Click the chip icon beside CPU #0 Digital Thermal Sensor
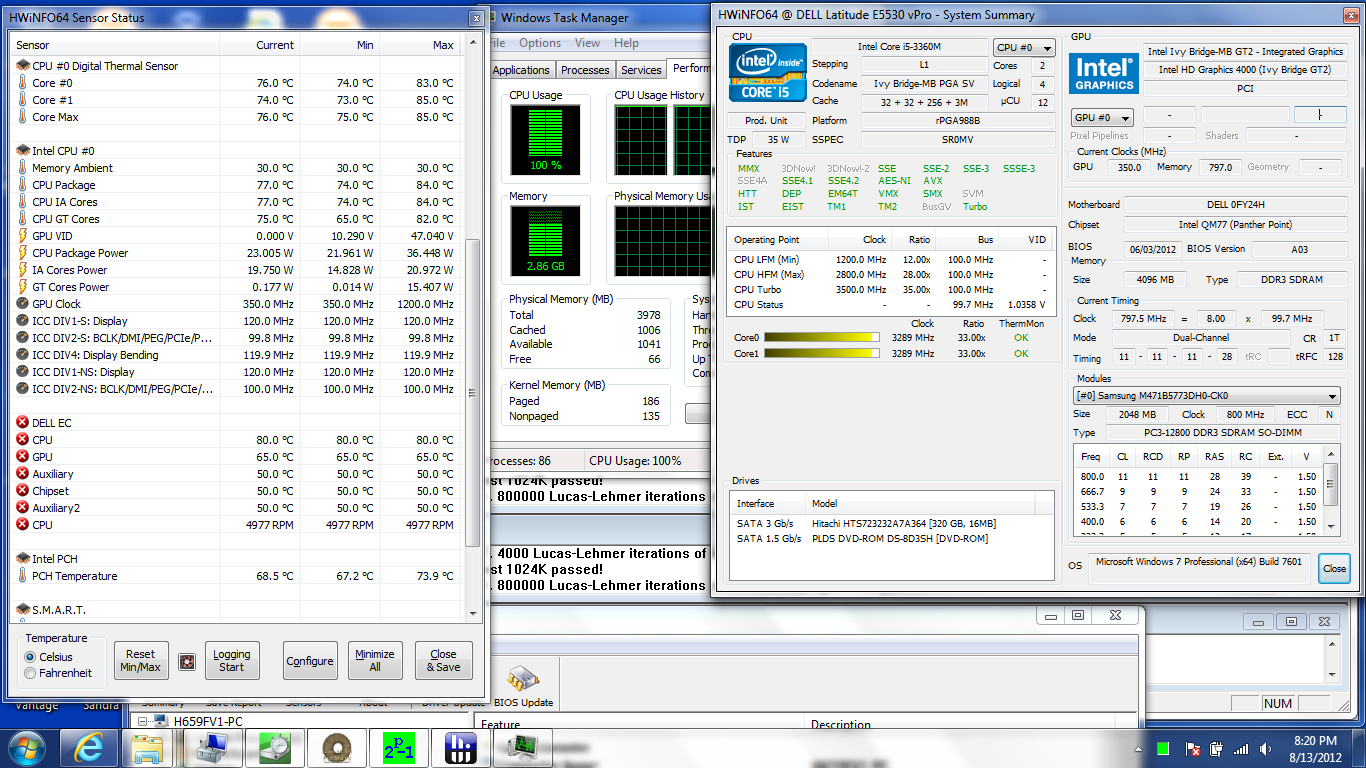Viewport: 1366px width, 768px height. pos(23,66)
